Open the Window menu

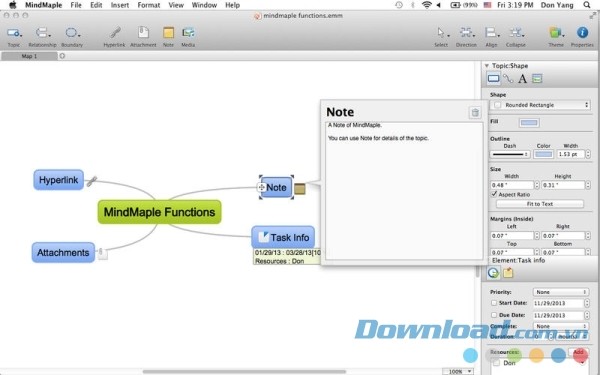click(204, 5)
